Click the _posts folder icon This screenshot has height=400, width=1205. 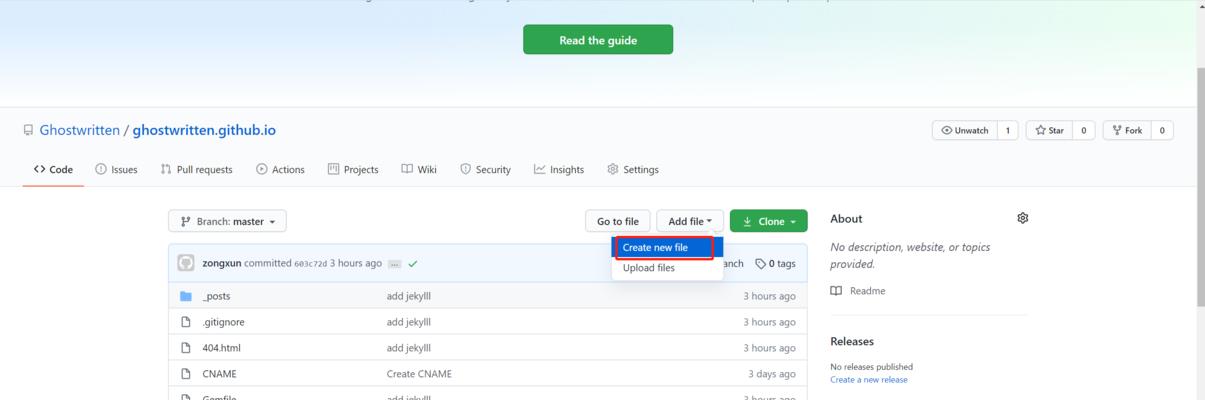tap(185, 296)
